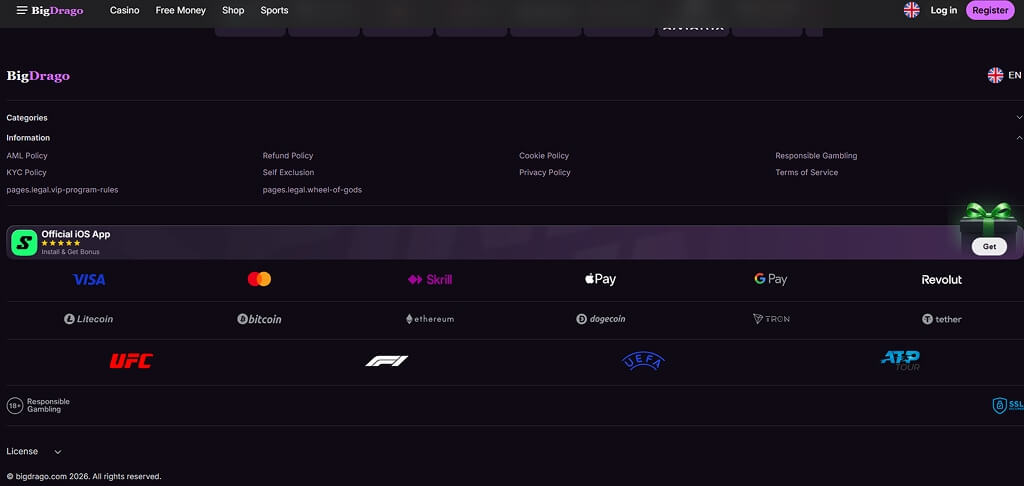
Task: Click the ATP Tour logo
Action: [x=900, y=361]
